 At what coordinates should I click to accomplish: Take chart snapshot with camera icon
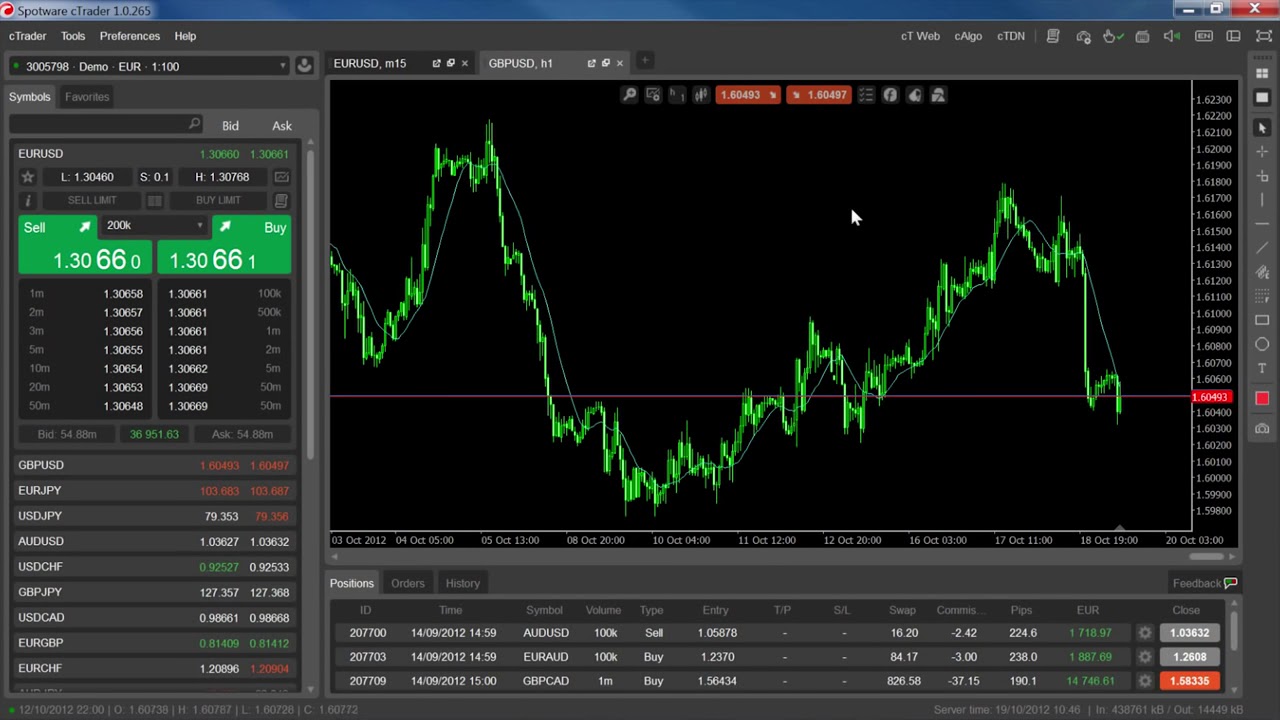point(1262,429)
